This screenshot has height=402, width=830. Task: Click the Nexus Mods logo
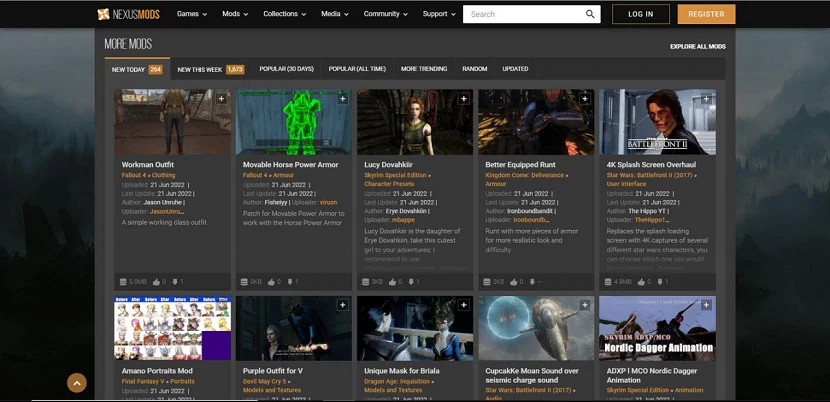(130, 14)
